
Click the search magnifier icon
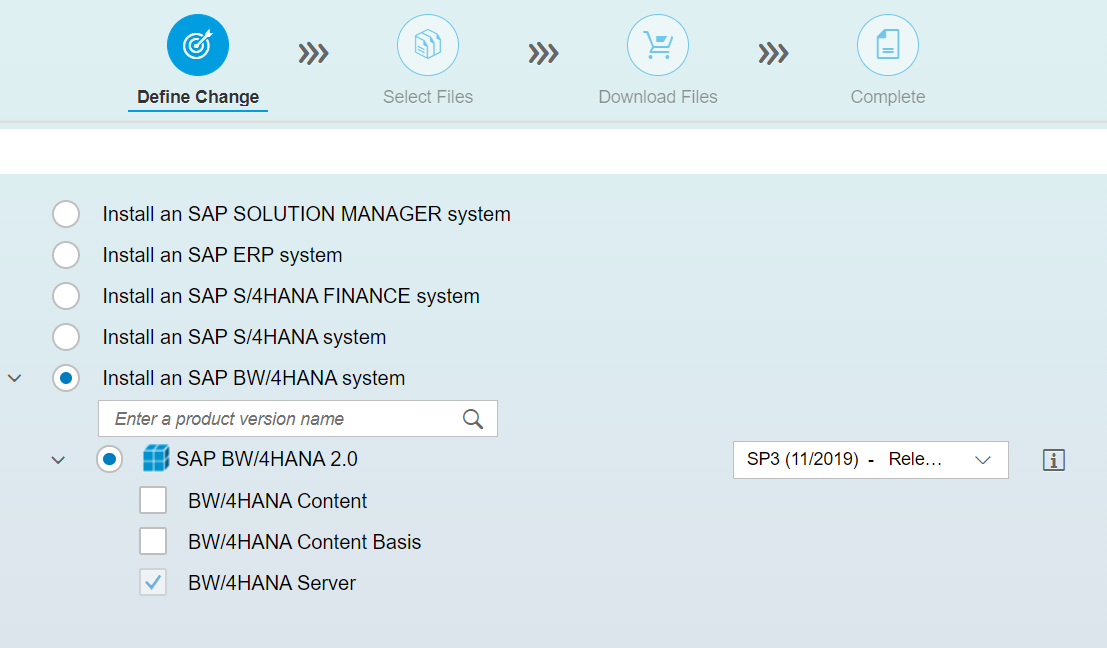click(x=472, y=419)
